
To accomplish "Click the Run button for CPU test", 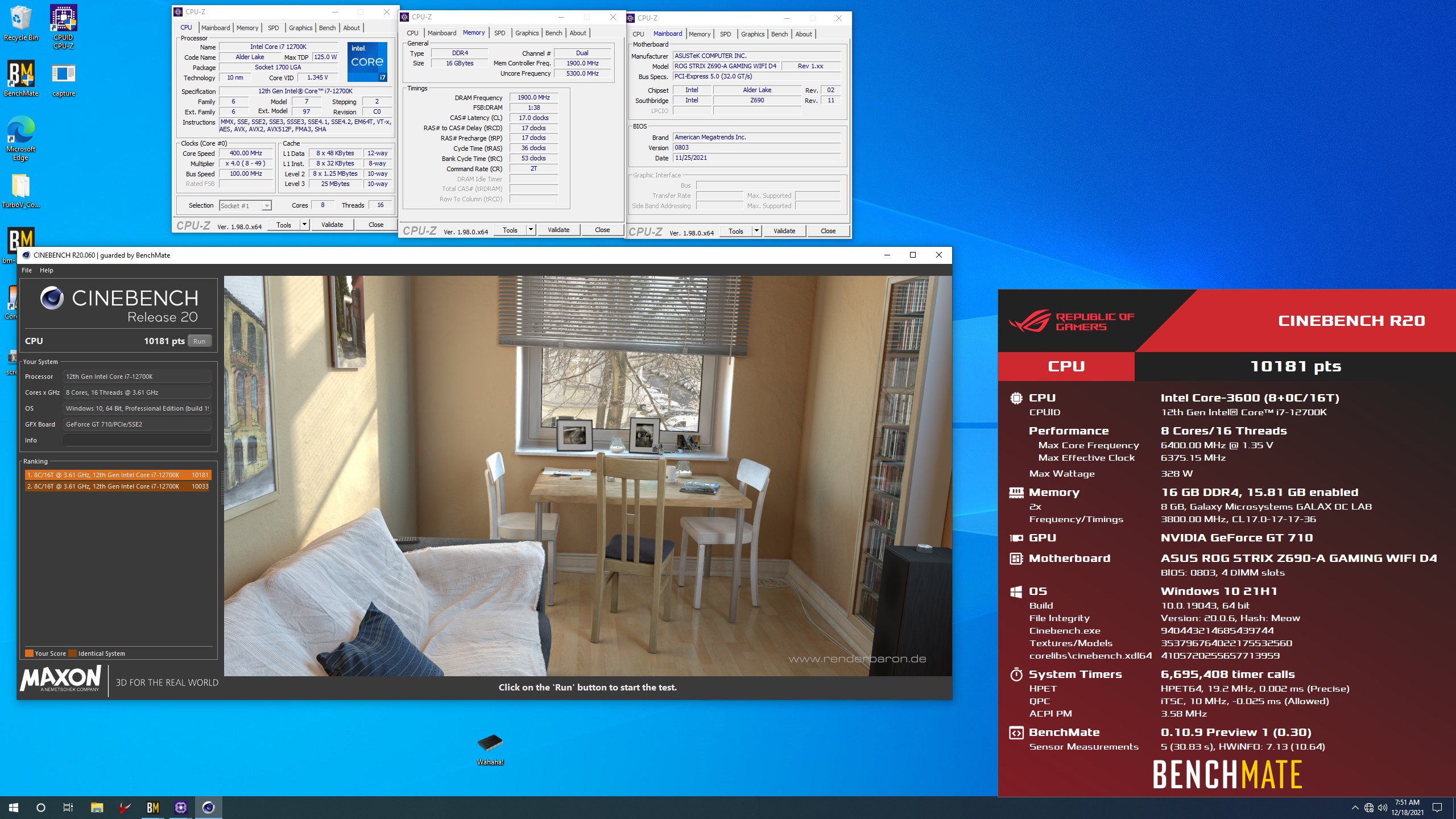I will (x=199, y=341).
